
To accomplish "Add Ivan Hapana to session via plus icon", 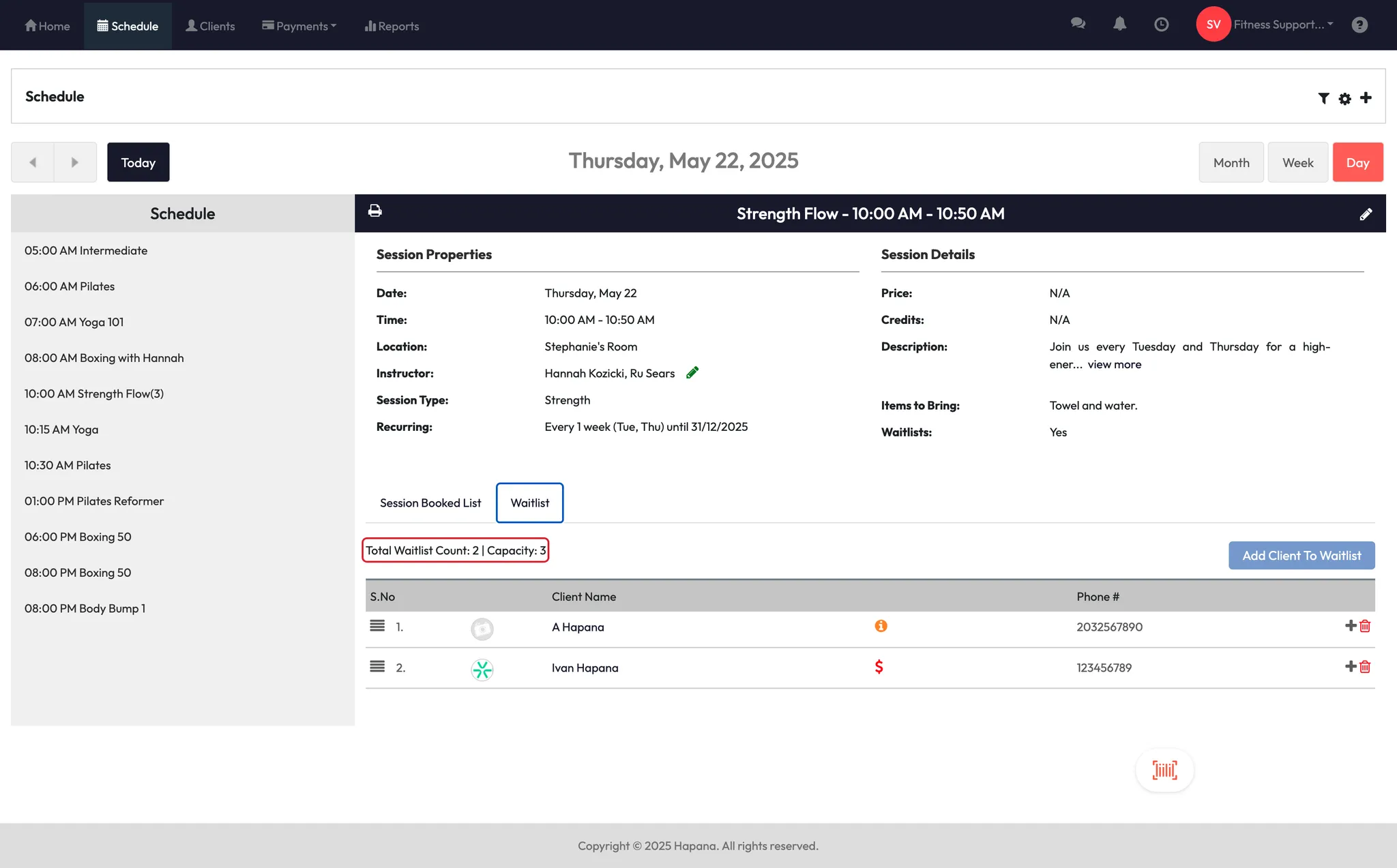I will [1350, 666].
